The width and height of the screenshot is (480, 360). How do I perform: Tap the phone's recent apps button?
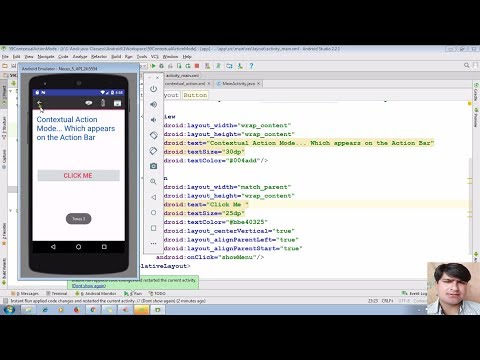point(104,247)
